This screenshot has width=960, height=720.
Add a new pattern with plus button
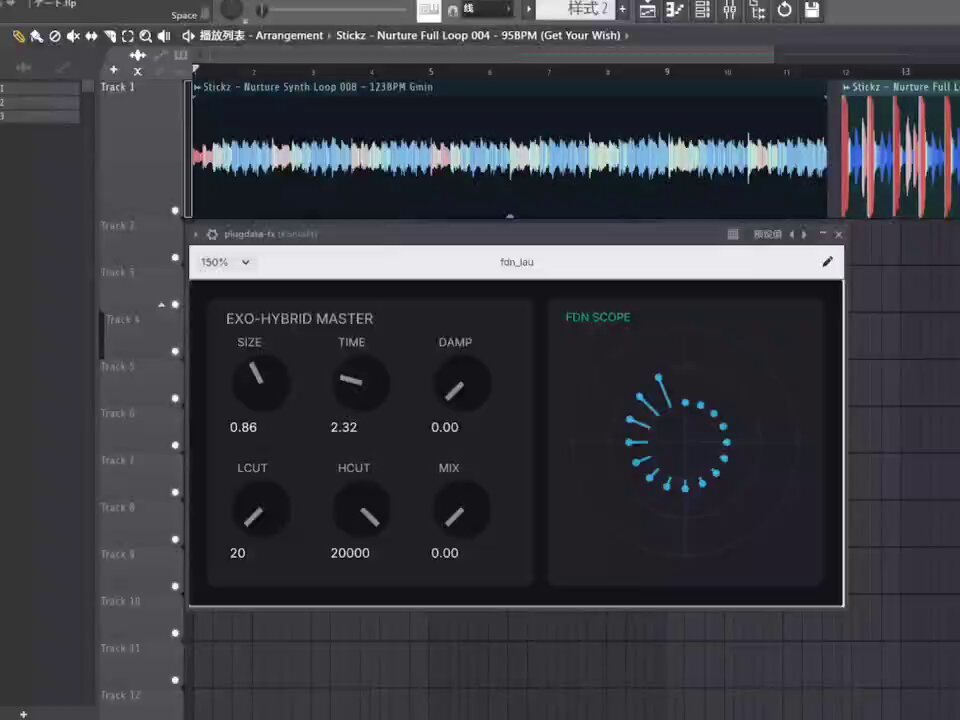point(623,9)
